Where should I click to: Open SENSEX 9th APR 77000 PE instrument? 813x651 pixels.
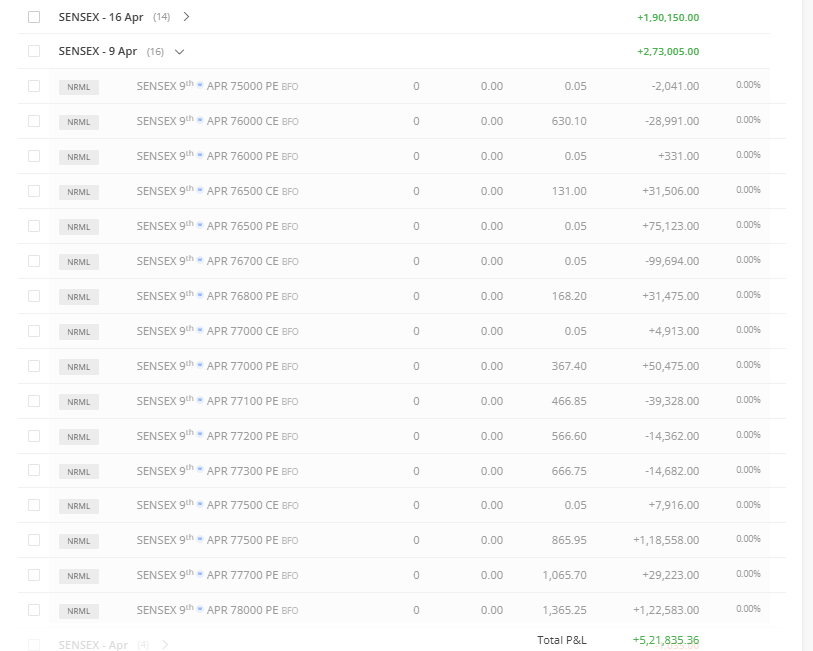coord(217,366)
